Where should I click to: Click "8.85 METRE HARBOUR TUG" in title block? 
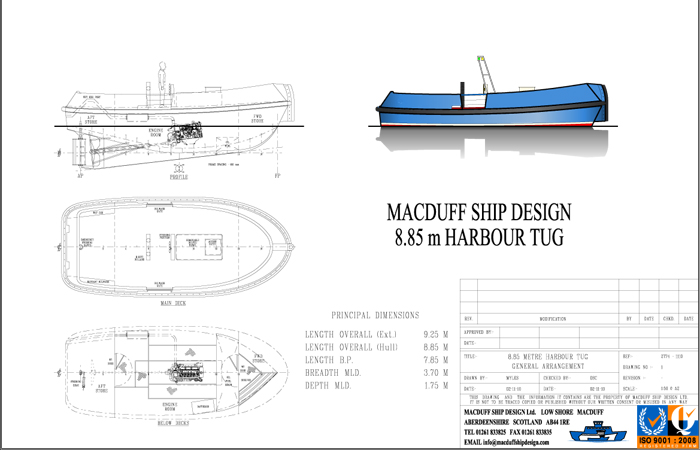(x=548, y=357)
